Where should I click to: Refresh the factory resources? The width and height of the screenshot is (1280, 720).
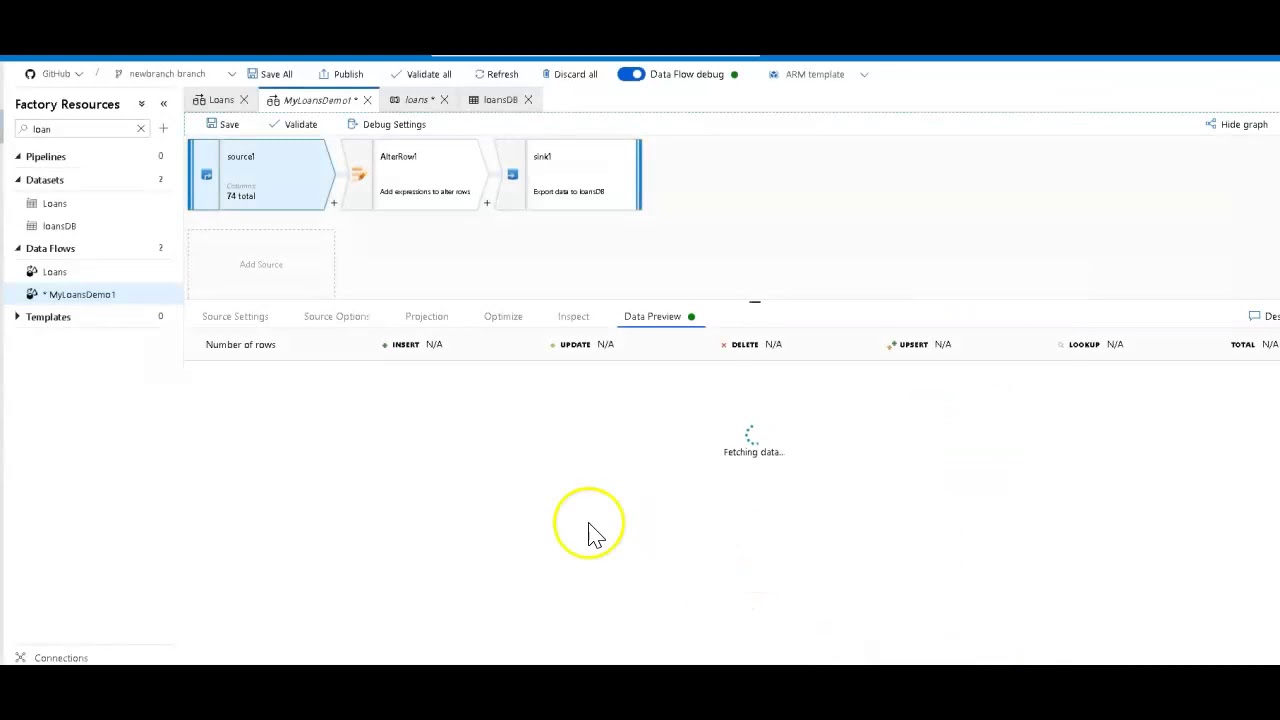click(x=496, y=74)
